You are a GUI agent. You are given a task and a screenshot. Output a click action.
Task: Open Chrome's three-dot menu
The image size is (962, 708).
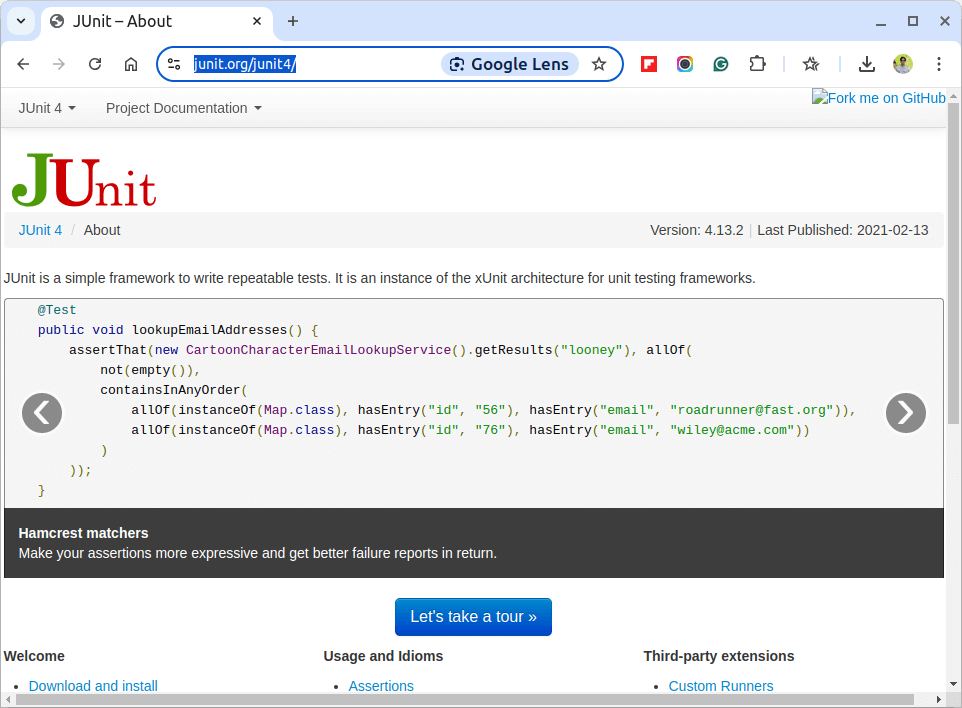pyautogui.click(x=939, y=64)
